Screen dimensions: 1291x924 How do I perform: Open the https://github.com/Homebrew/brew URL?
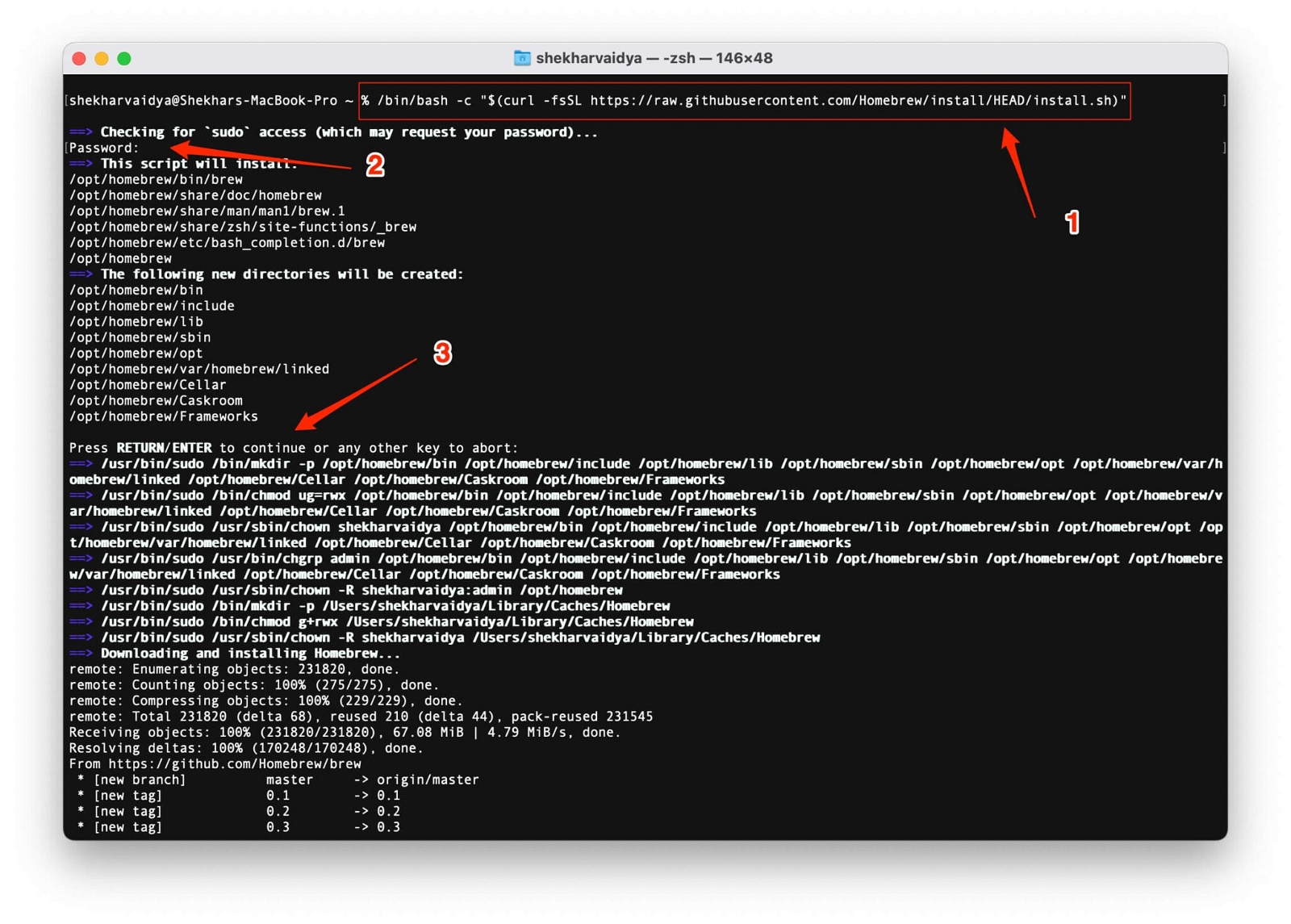(x=234, y=763)
